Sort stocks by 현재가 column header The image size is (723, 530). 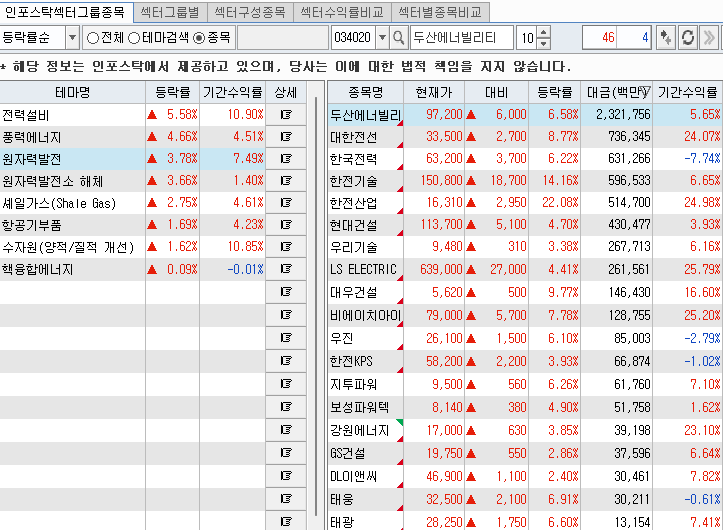point(434,92)
